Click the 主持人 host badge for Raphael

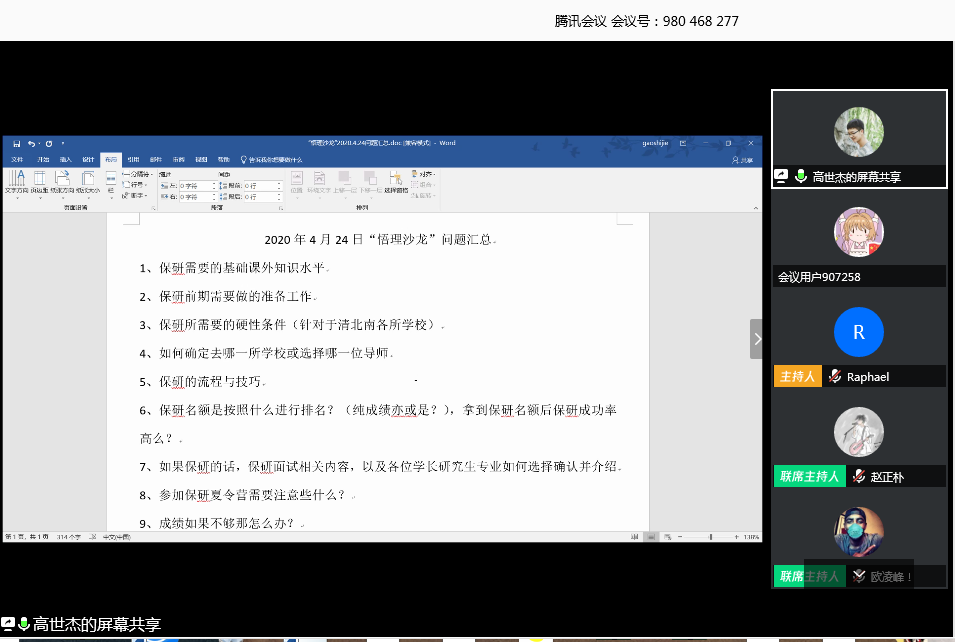[x=797, y=377]
